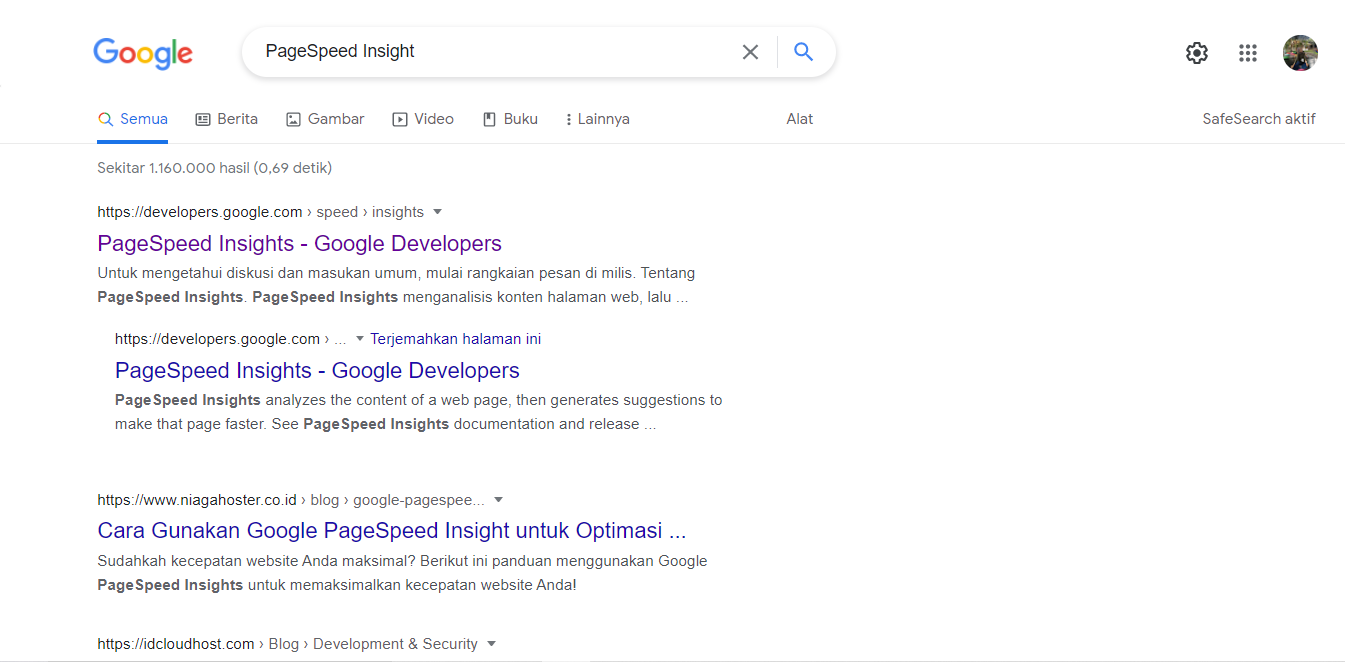The width and height of the screenshot is (1345, 662).
Task: Click the https://idcloudhost.com breadcrumb URL
Action: click(176, 644)
